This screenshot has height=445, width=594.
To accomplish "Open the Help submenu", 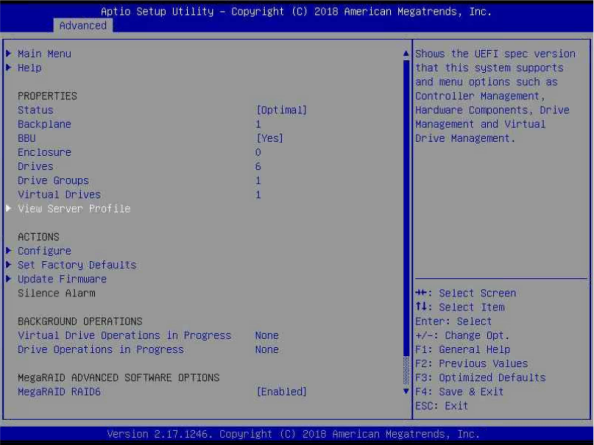I will [x=30, y=68].
